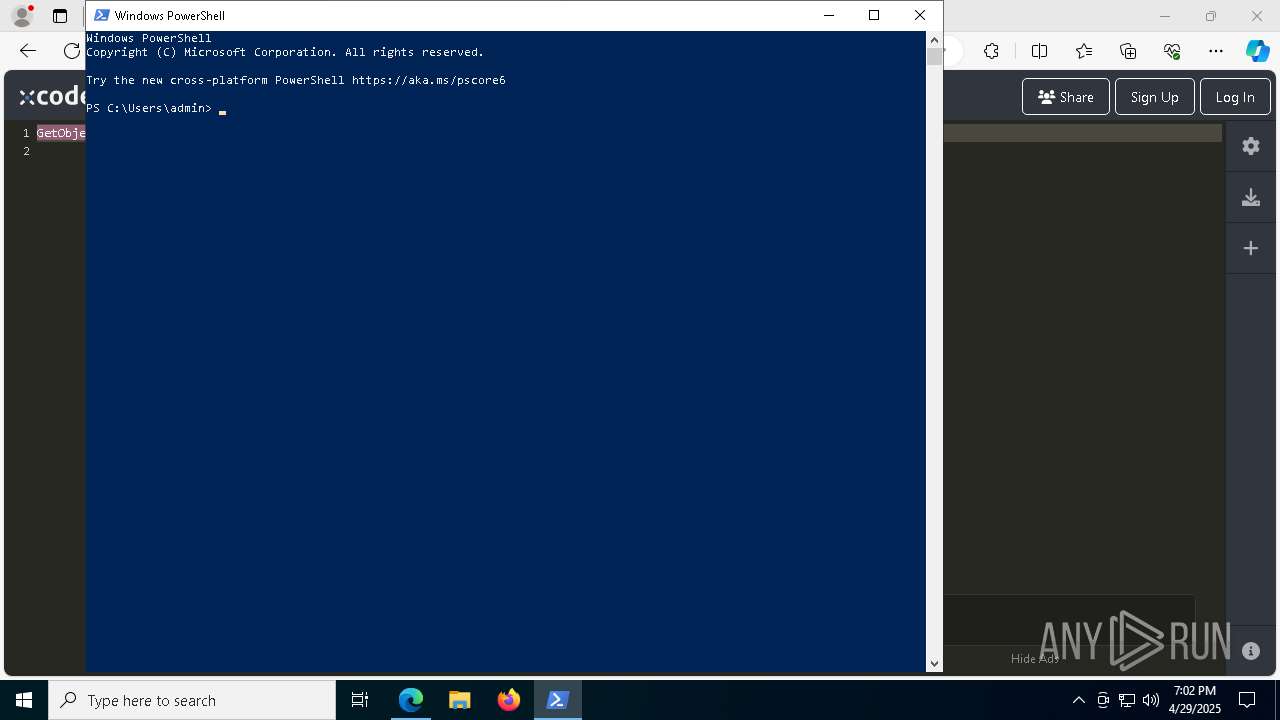Click the Share button
This screenshot has height=720, width=1280.
[x=1066, y=97]
